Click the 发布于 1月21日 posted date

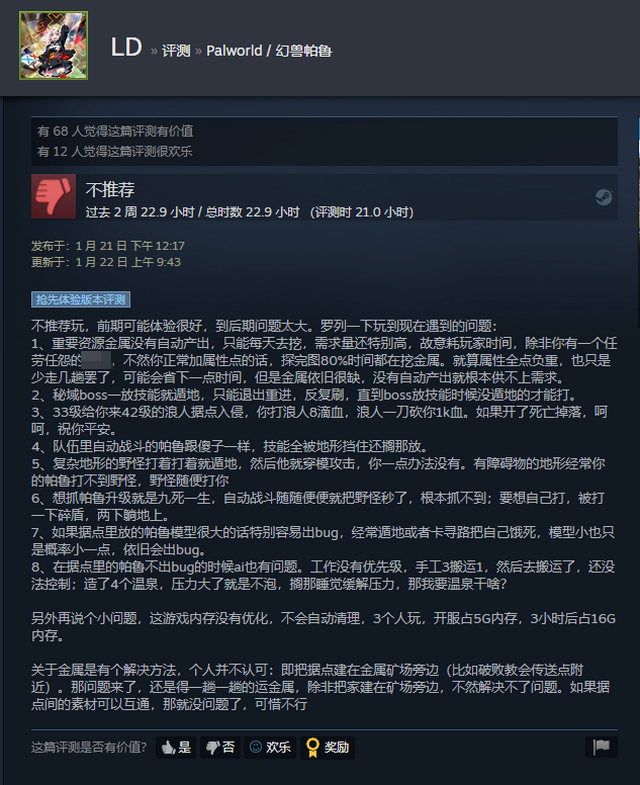(x=108, y=246)
